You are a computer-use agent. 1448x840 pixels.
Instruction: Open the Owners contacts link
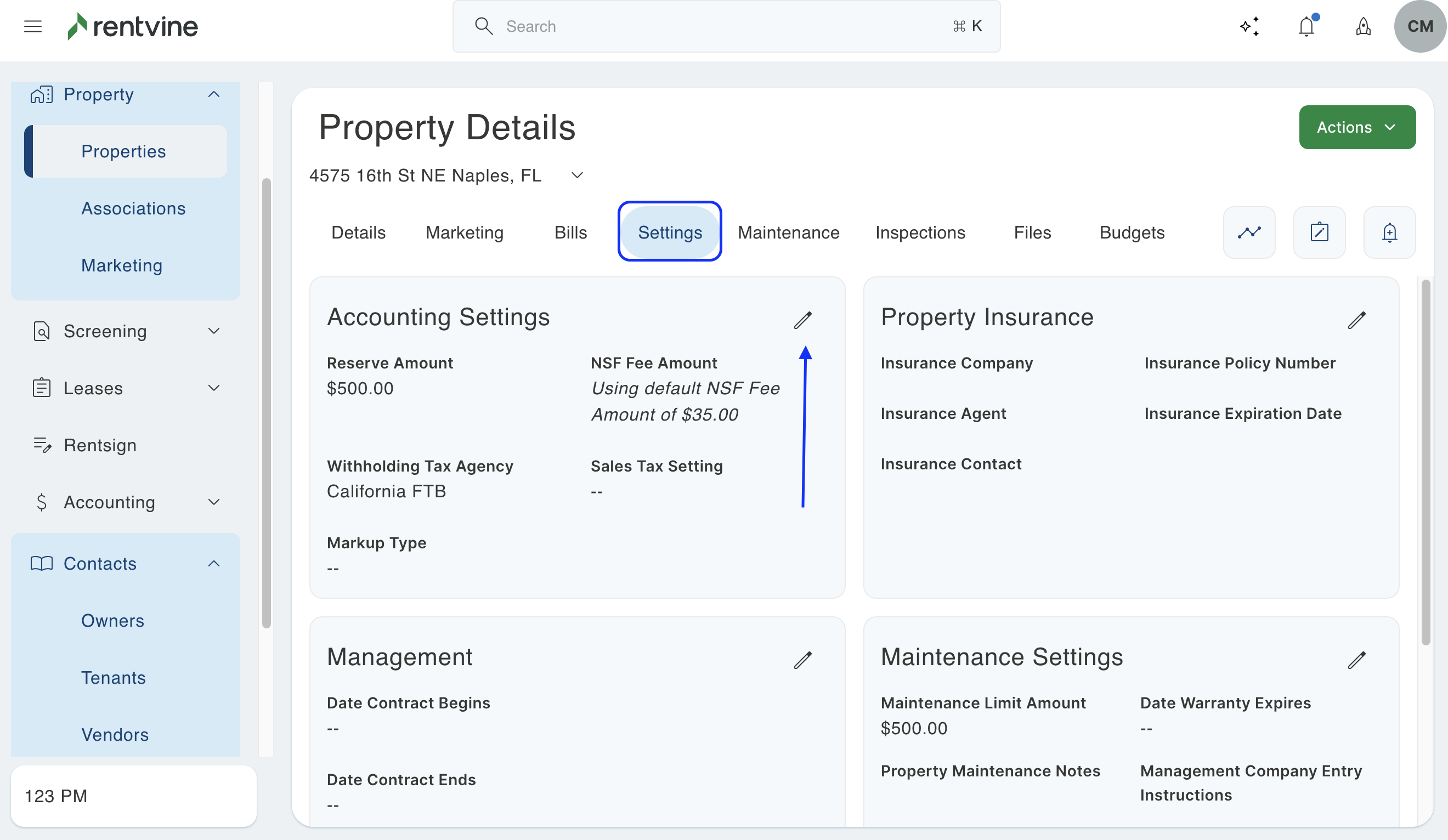click(112, 621)
